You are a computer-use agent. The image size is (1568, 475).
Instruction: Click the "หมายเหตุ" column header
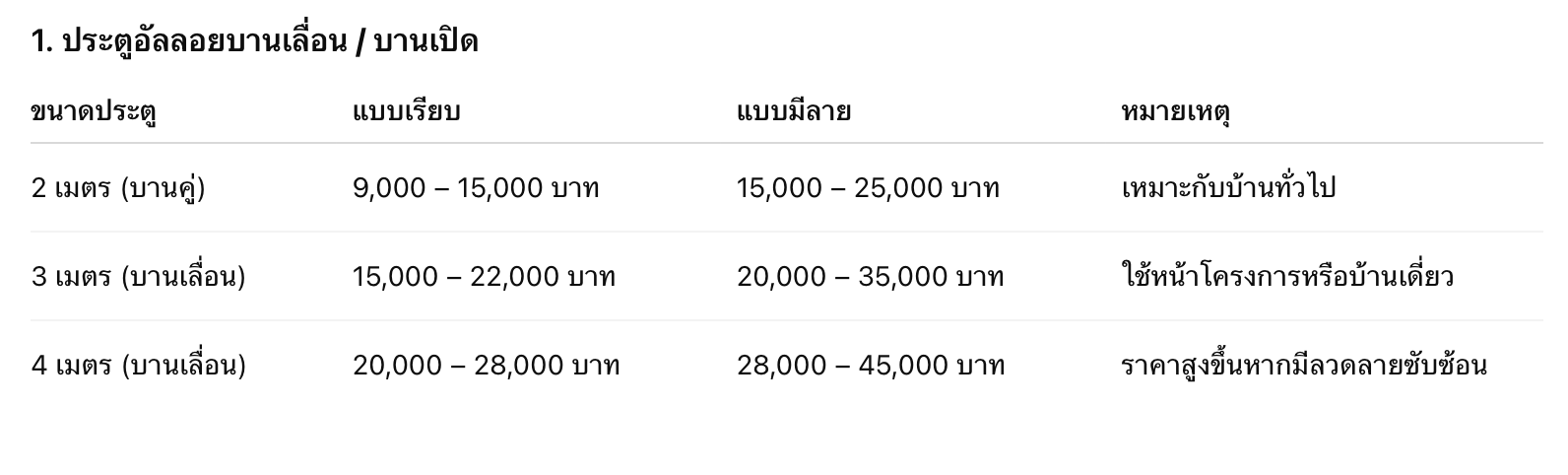1175,110
